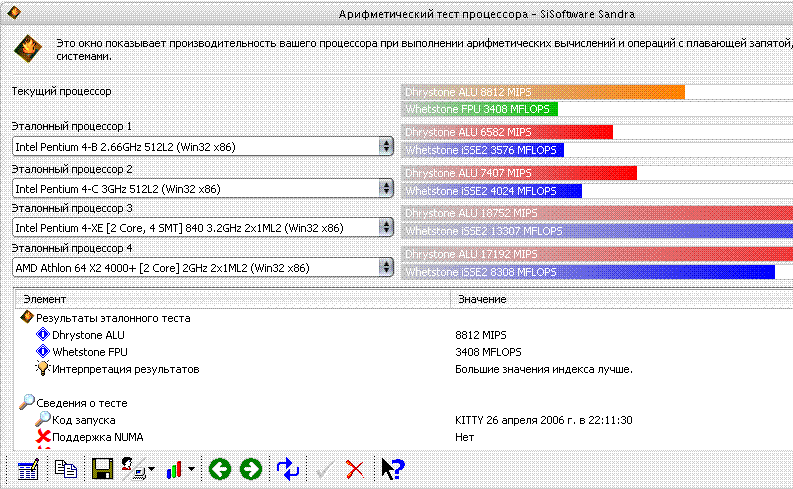Click the 8812 MIPS value cell
793x489 pixels.
[x=480, y=335]
